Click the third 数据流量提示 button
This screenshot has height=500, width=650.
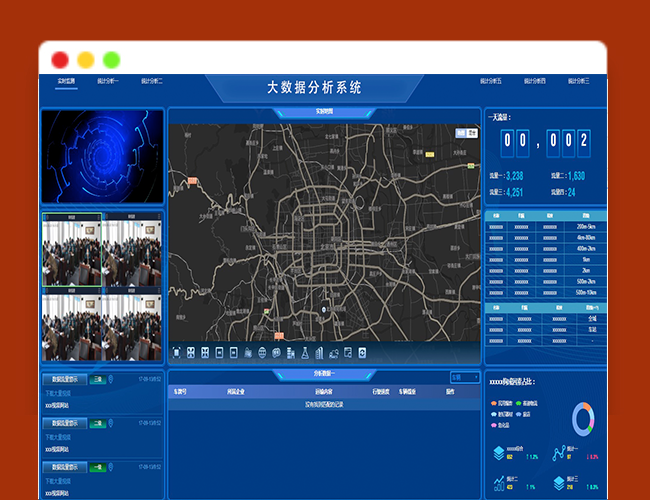pyautogui.click(x=66, y=467)
